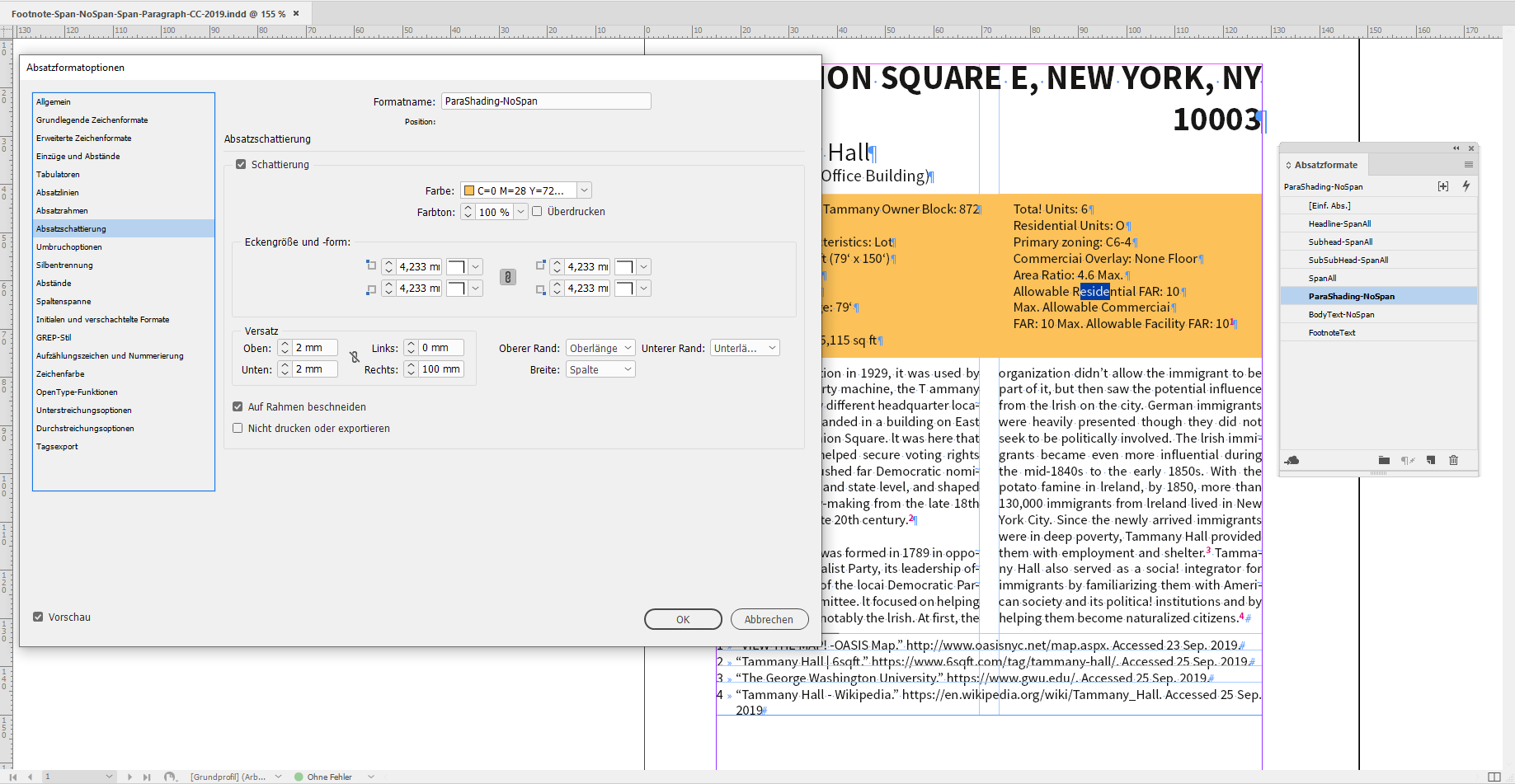Screen dimensions: 1515x784
Task: Open CC Libraries sync via cloud icon
Action: pyautogui.click(x=1292, y=460)
